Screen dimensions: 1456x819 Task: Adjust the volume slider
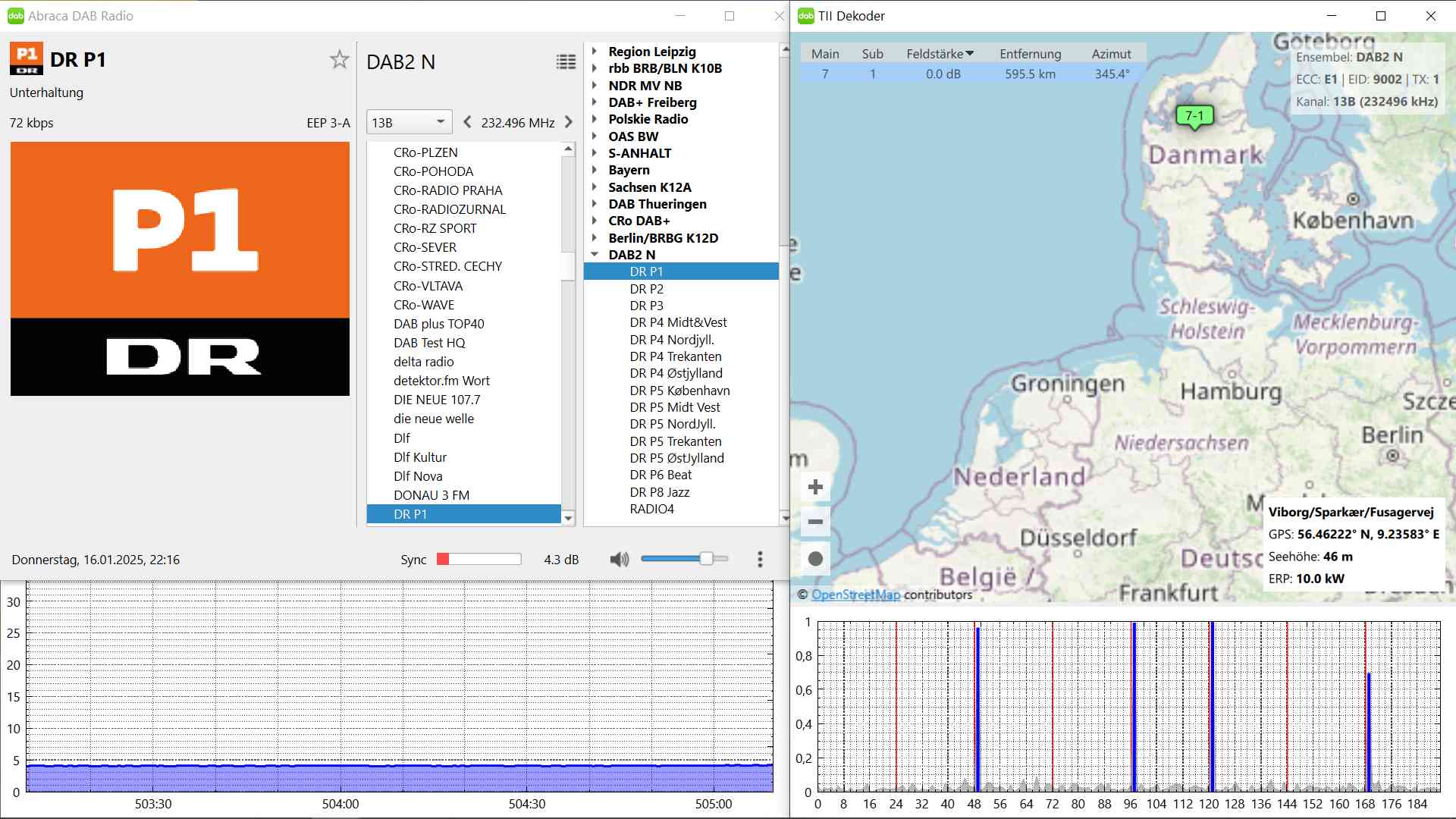[x=706, y=559]
